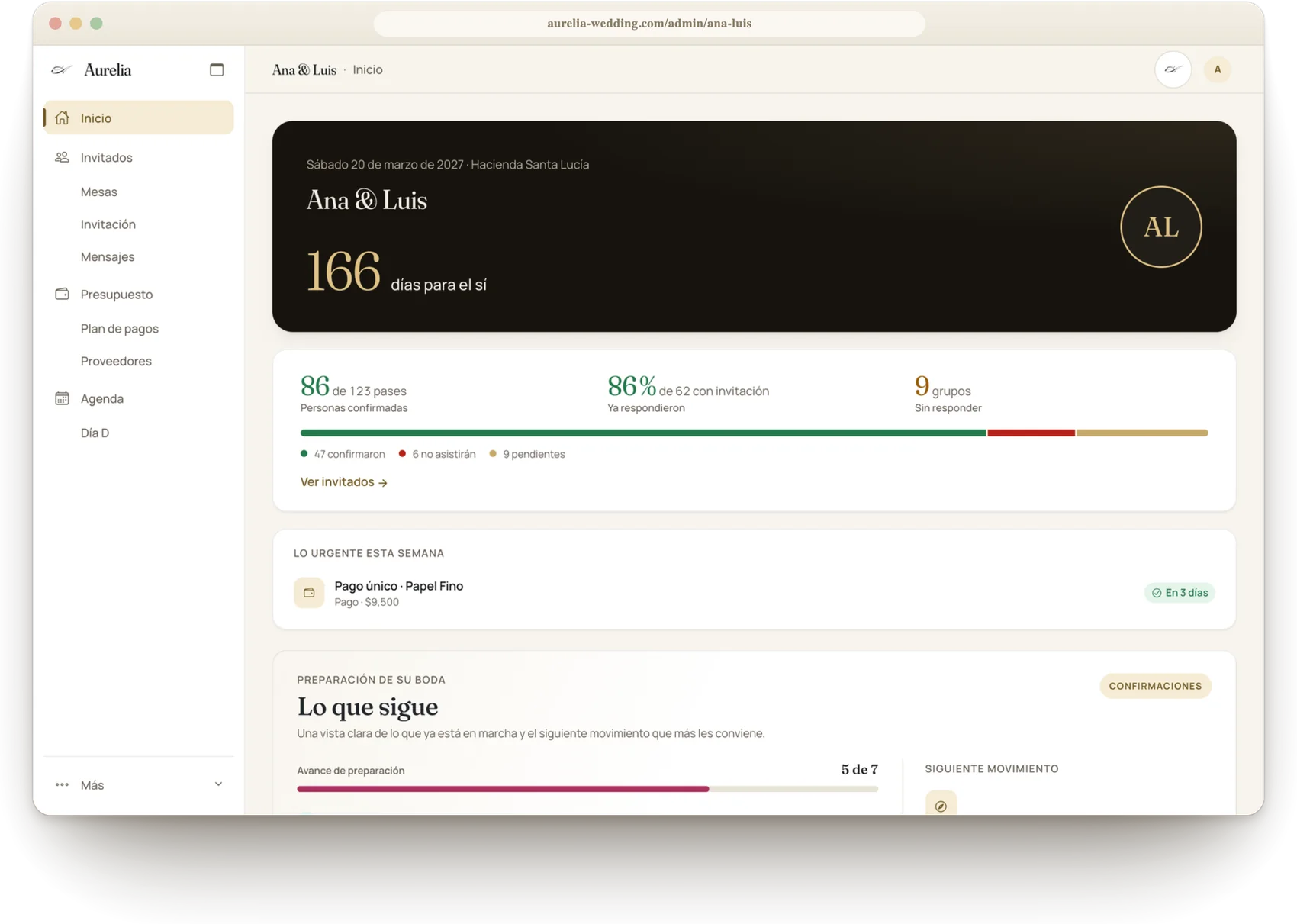
Task: Click the 86 de 123 pases stat
Action: tap(354, 394)
